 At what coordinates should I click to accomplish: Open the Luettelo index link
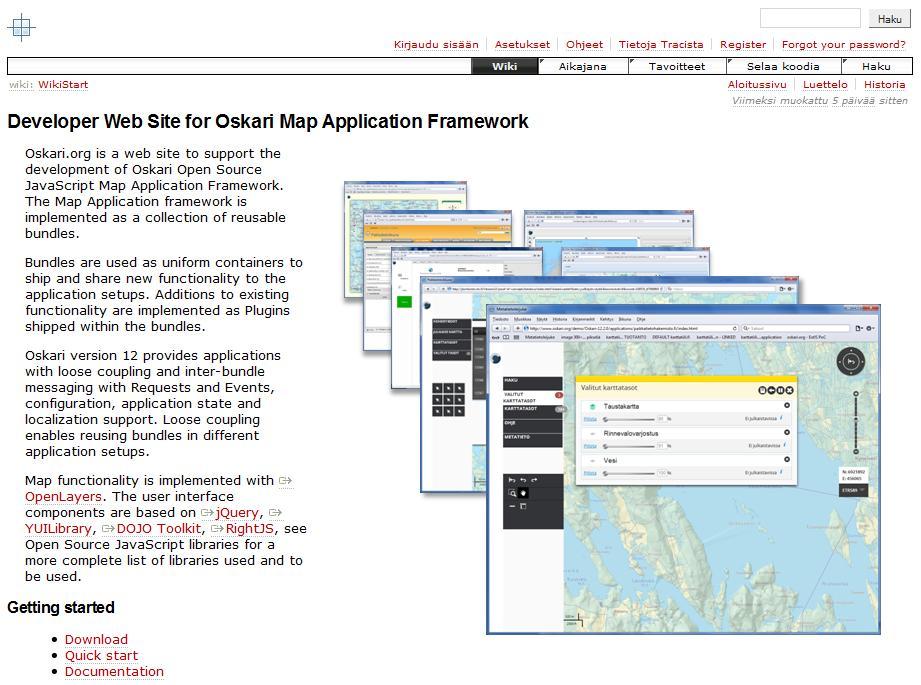[825, 85]
